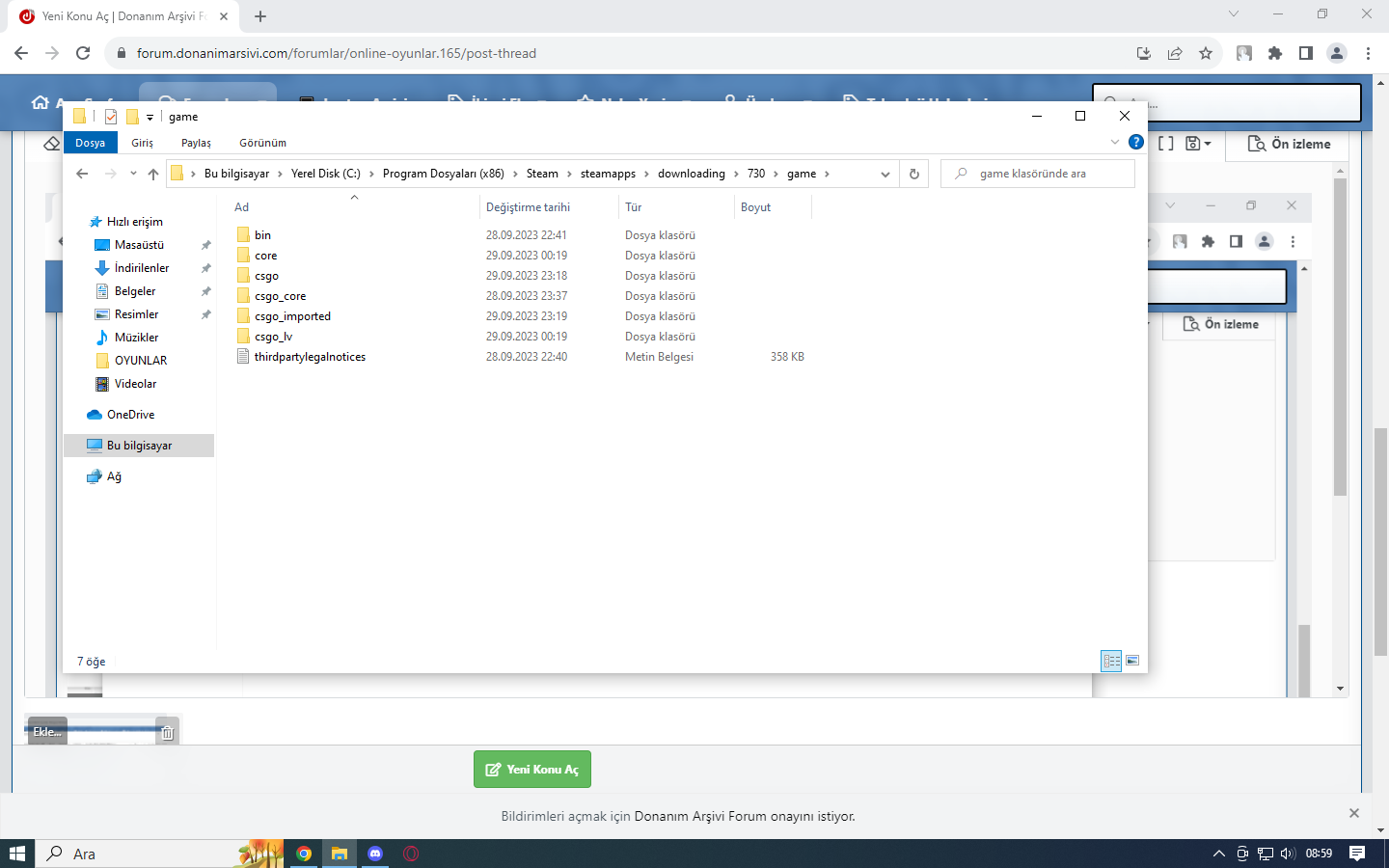
Task: Expand chevron after 730 breadcrumb
Action: point(776,174)
